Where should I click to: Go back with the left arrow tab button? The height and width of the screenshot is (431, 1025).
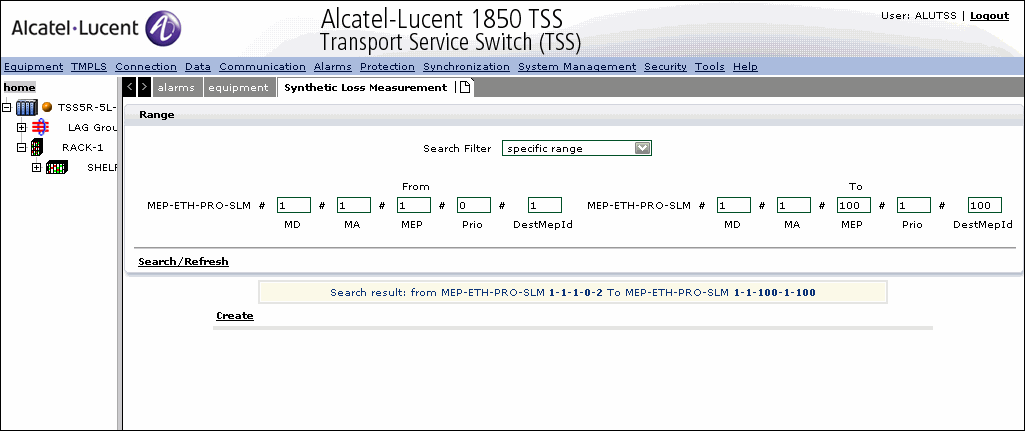(130, 87)
